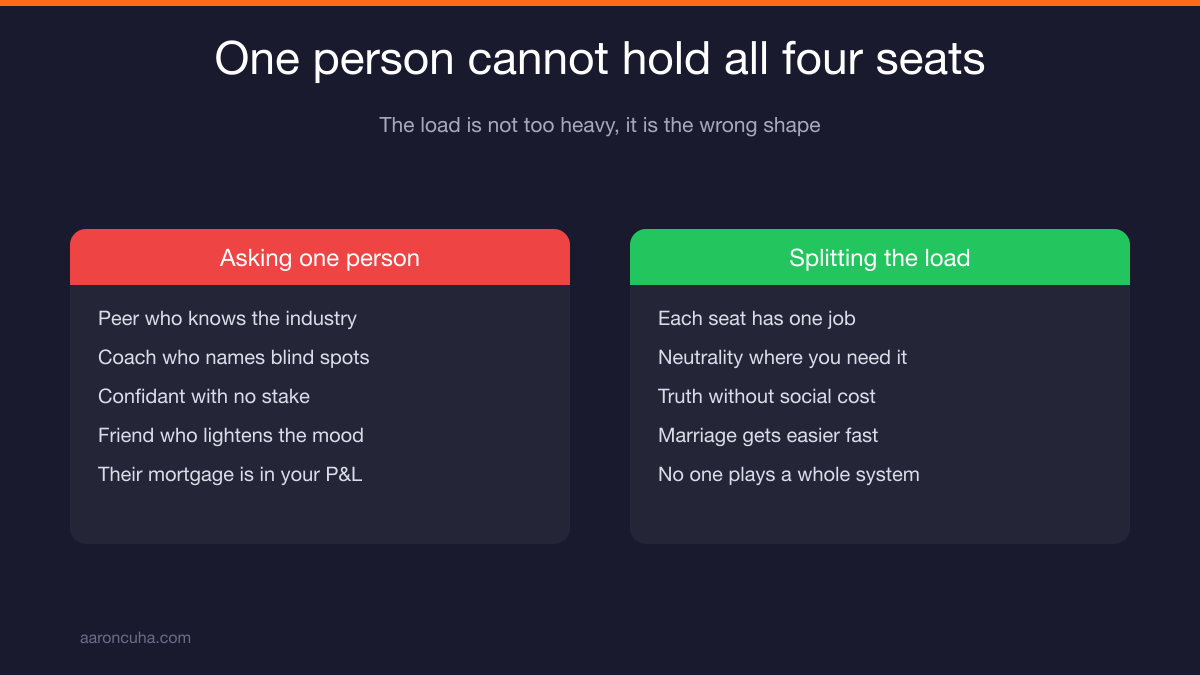Click 'No one plays a whole system'
Image resolution: width=1200 pixels, height=675 pixels.
click(x=789, y=474)
